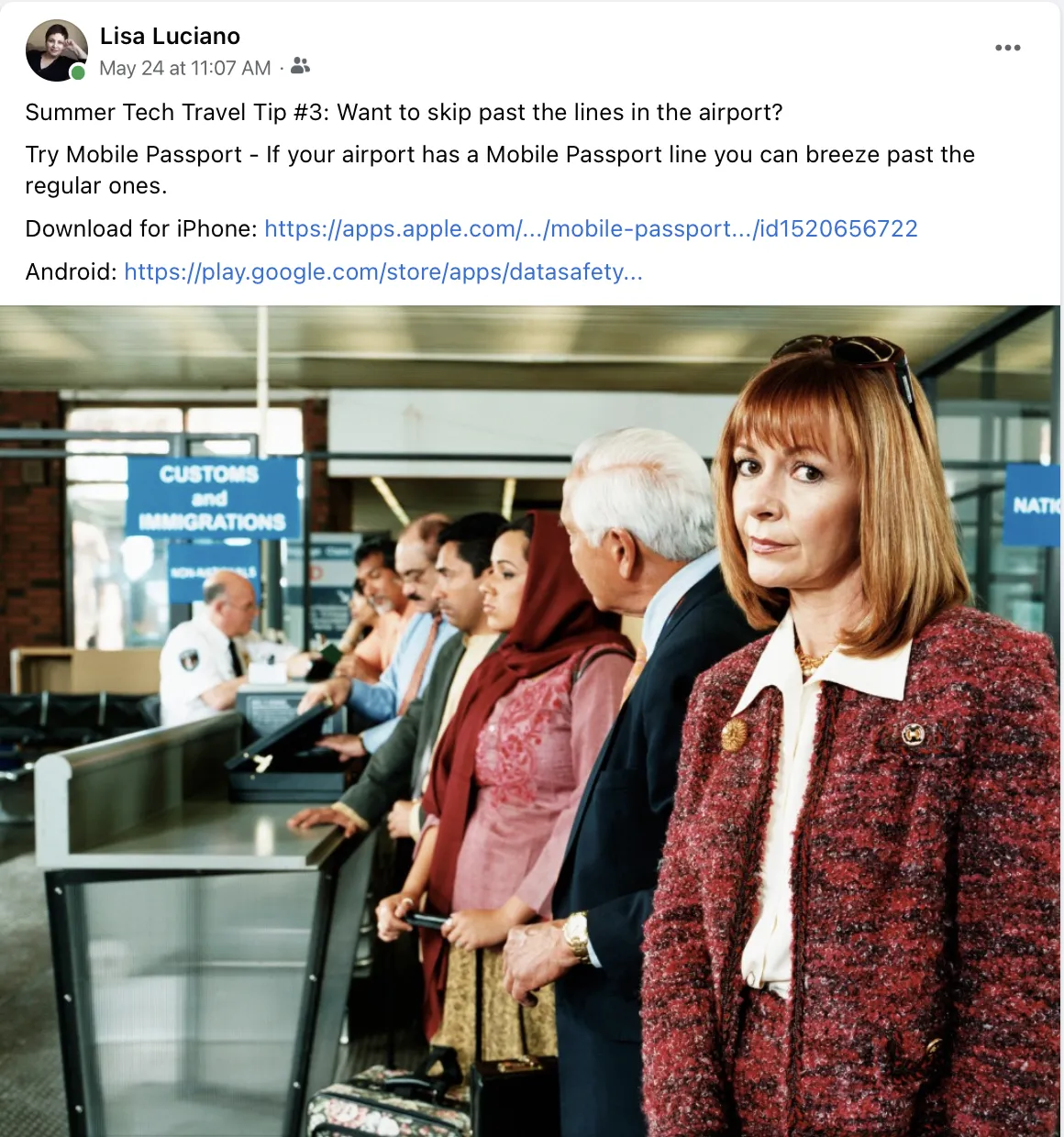Open Lisa Luciano's profile picture
The image size is (1064, 1137).
57,50
